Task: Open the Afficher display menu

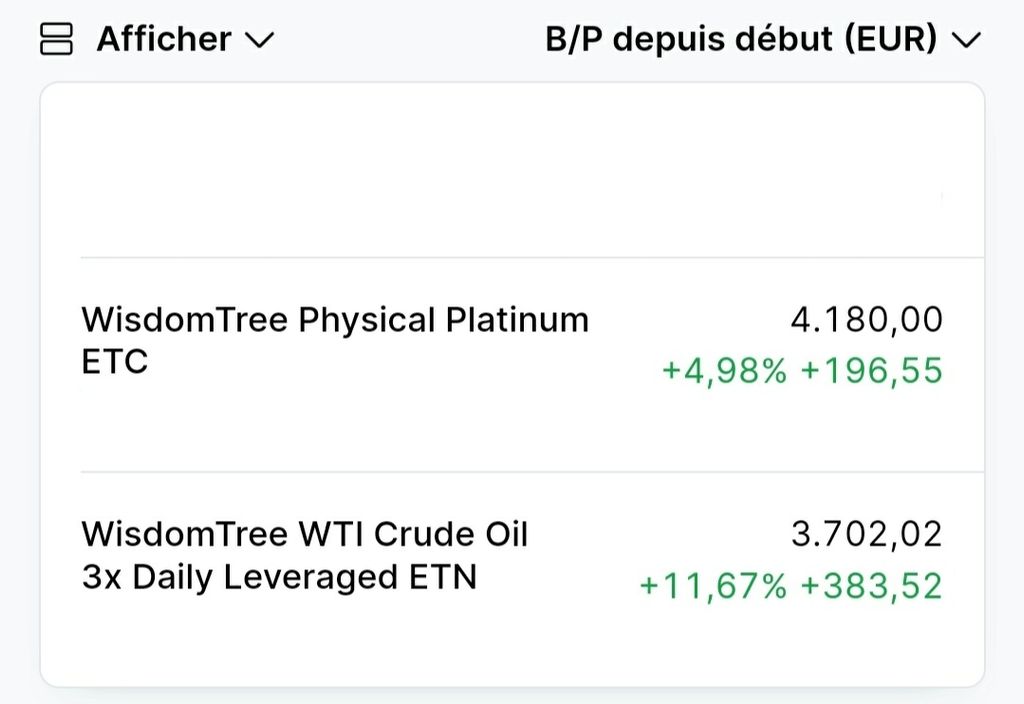Action: [163, 40]
